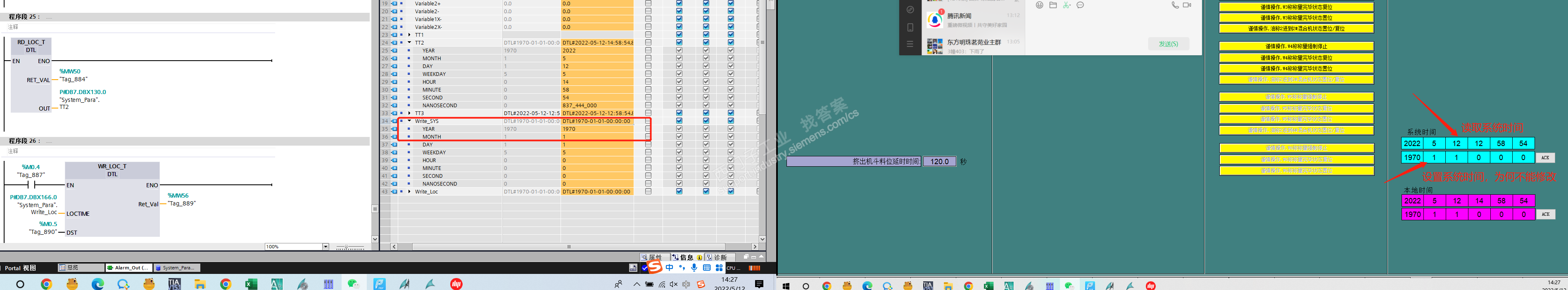Expand the inspector panel up arrow
1568x290 pixels.
point(761,257)
